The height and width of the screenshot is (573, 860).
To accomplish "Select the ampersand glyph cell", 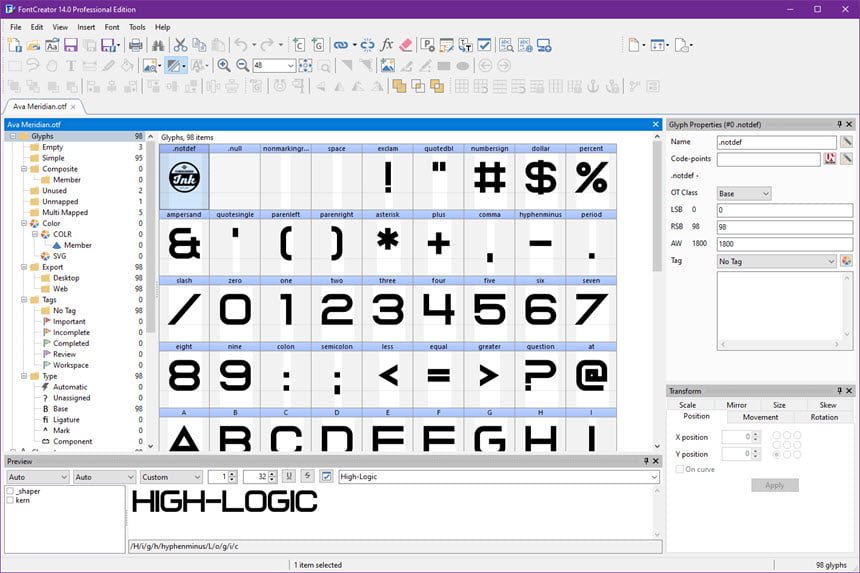I will click(x=184, y=243).
